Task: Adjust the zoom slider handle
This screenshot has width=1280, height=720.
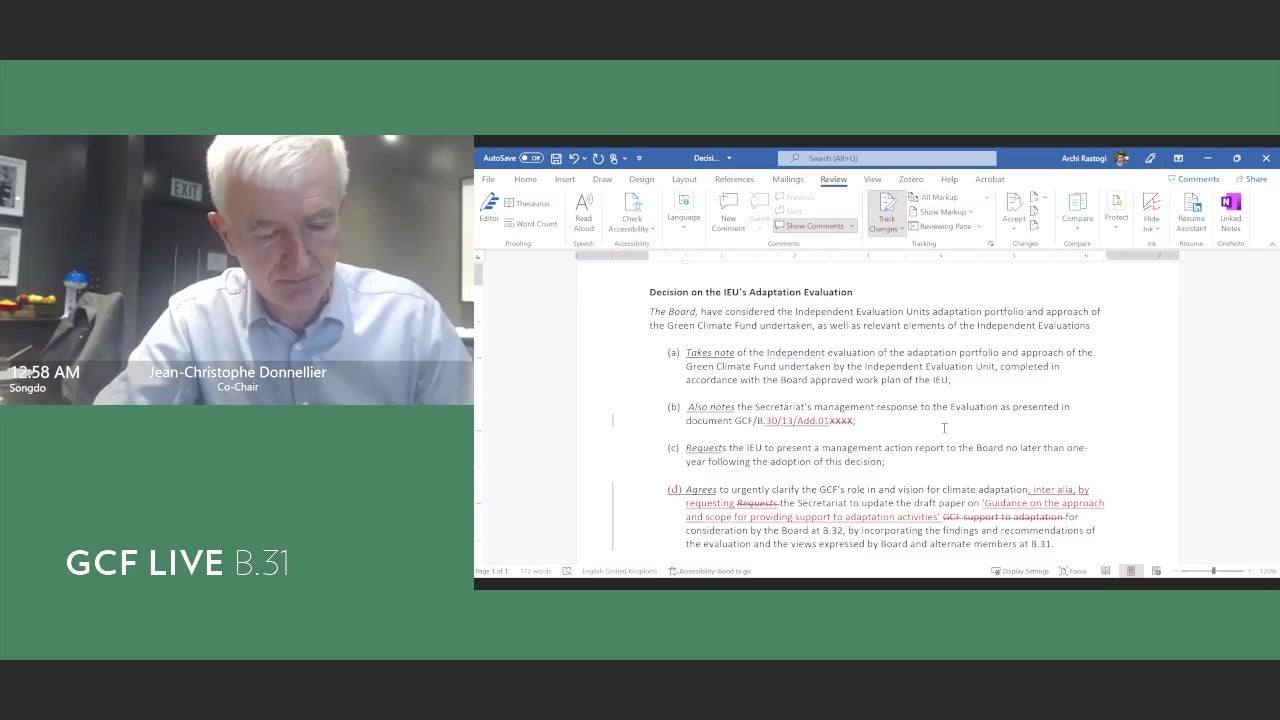Action: coord(1214,571)
